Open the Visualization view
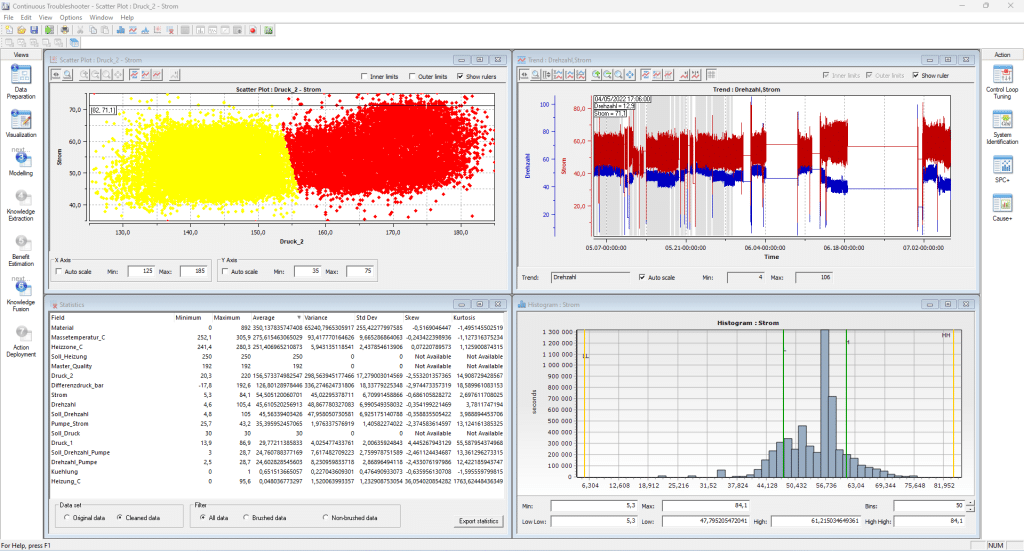Viewport: 1024px width, 551px height. 21,118
